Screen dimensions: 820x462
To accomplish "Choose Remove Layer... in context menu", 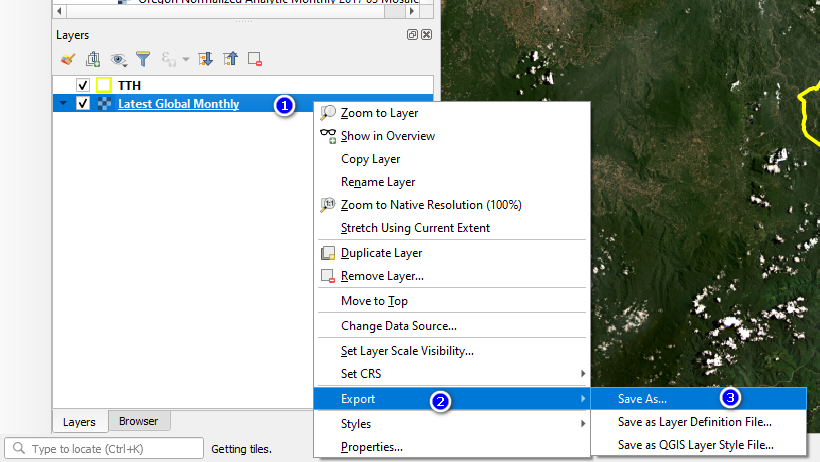I will [452, 276].
